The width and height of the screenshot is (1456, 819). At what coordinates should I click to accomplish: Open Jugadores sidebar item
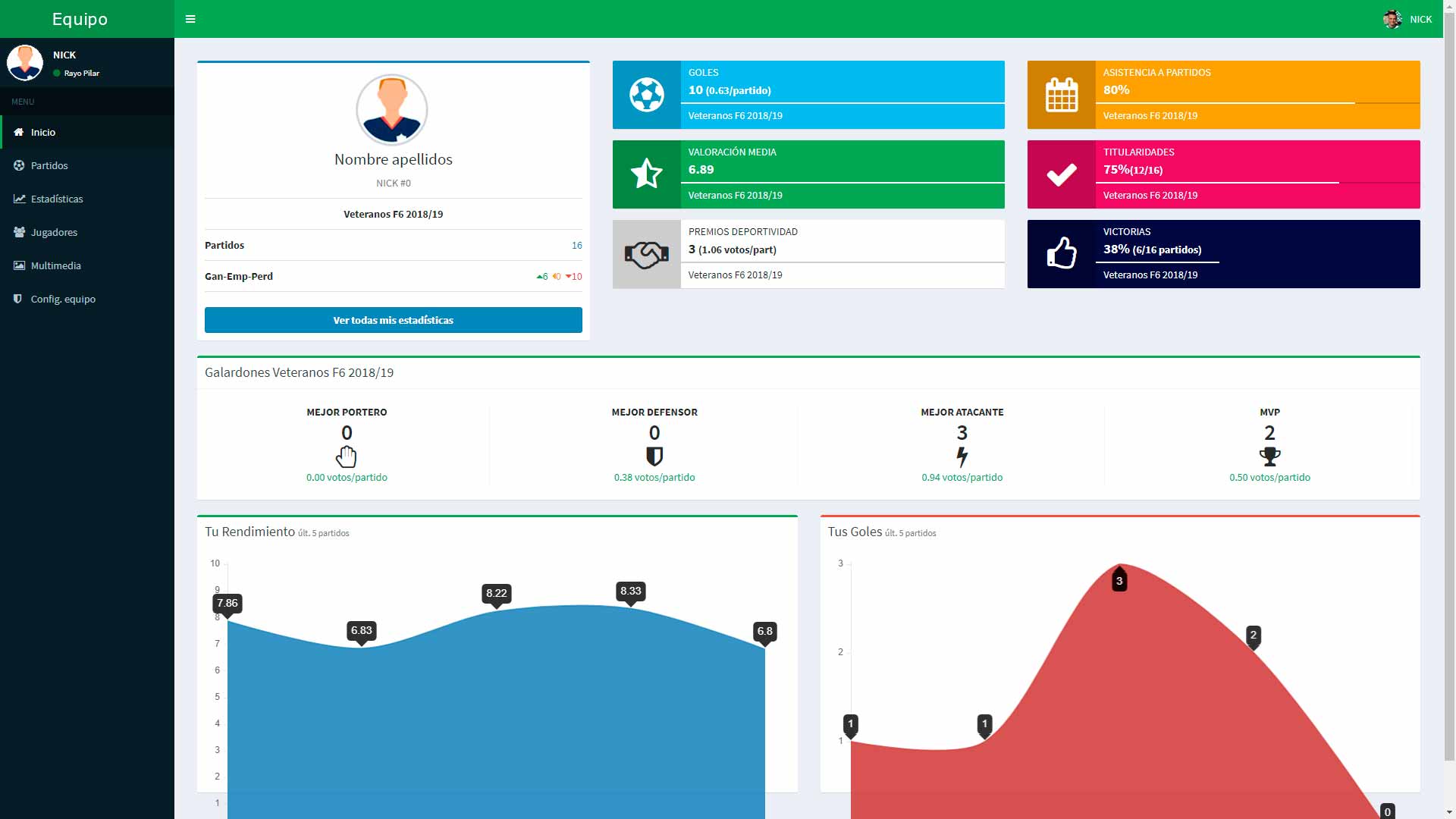tap(54, 232)
